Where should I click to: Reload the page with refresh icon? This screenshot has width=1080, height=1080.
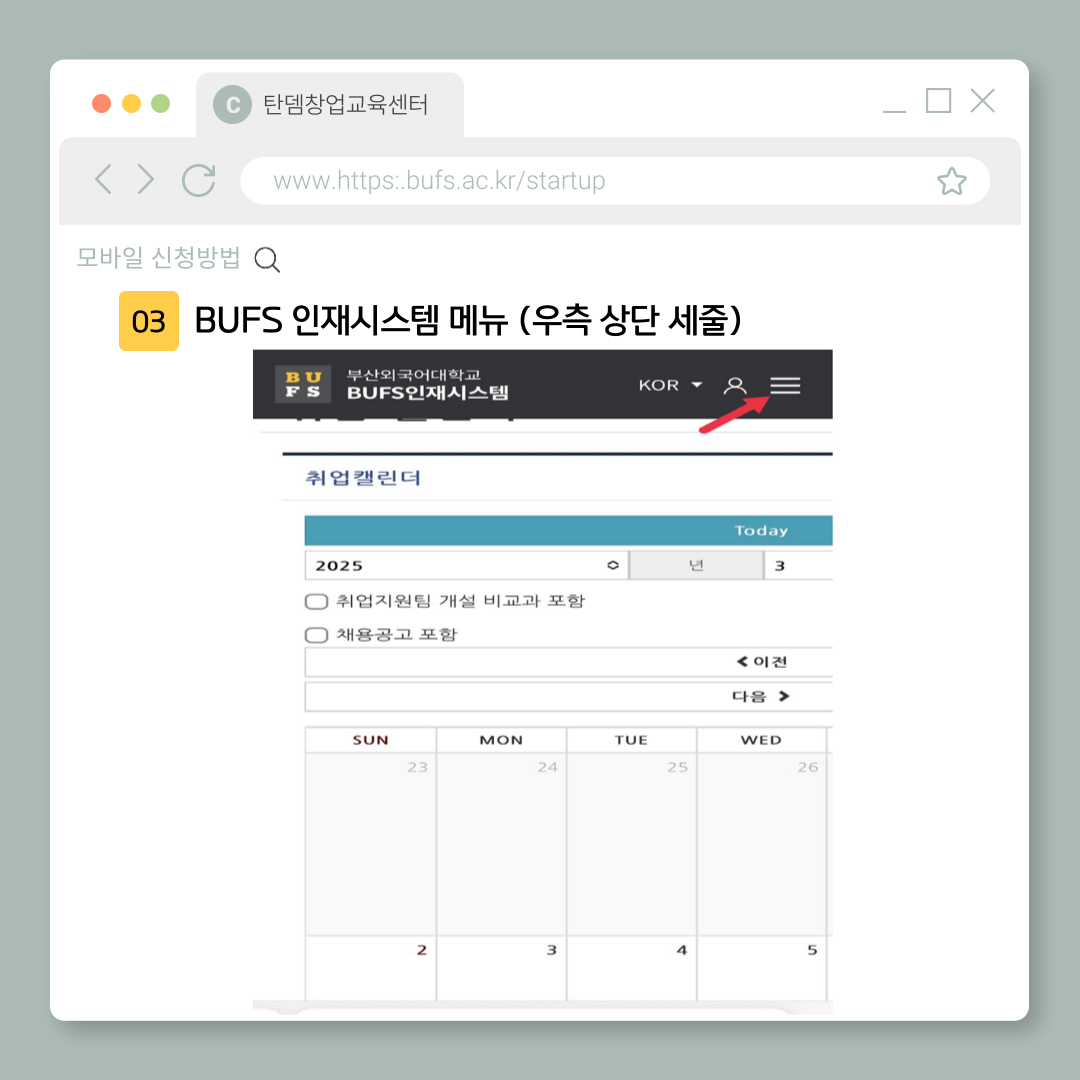click(x=199, y=180)
